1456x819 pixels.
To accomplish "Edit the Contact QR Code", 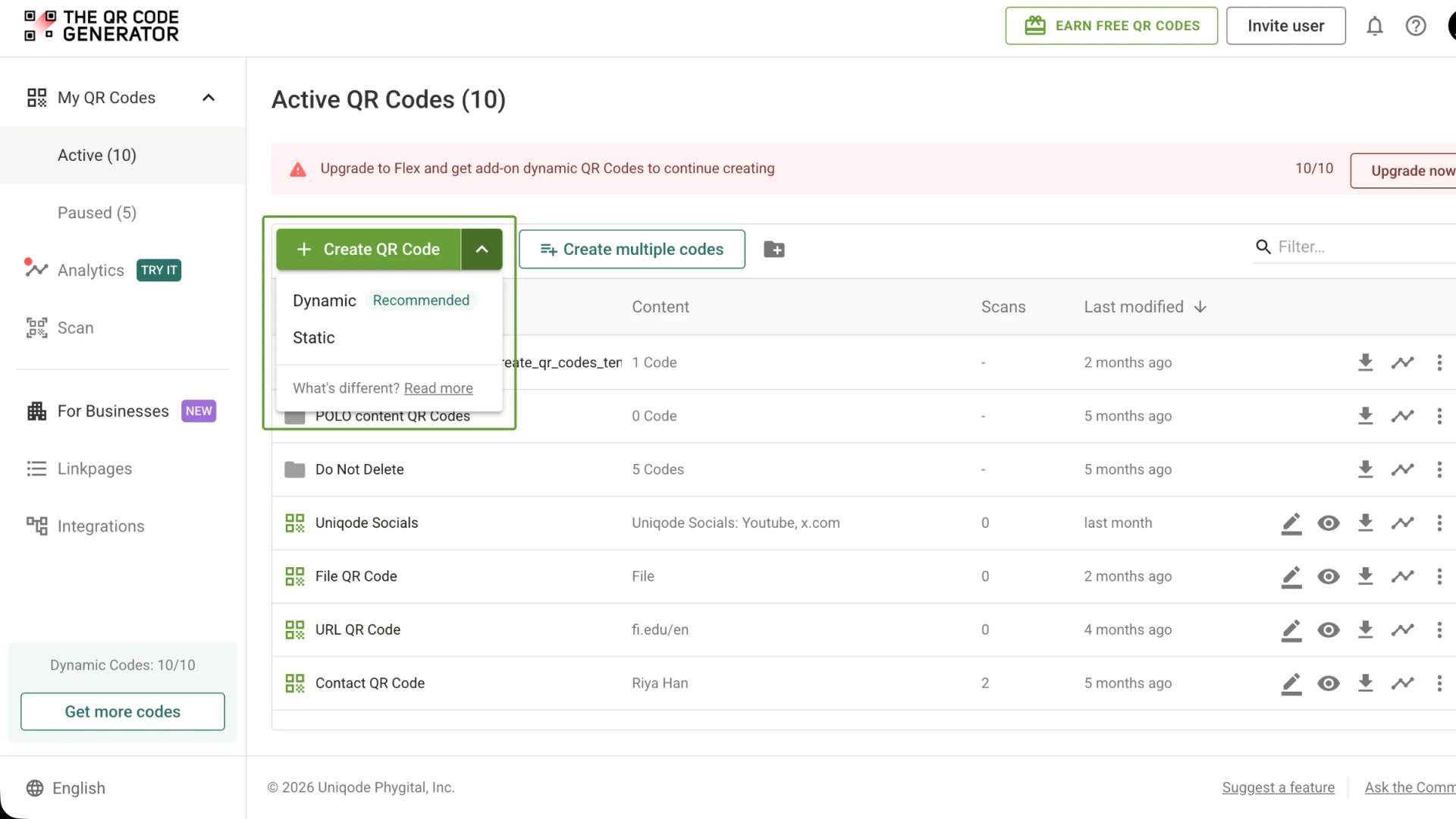I will [1291, 684].
